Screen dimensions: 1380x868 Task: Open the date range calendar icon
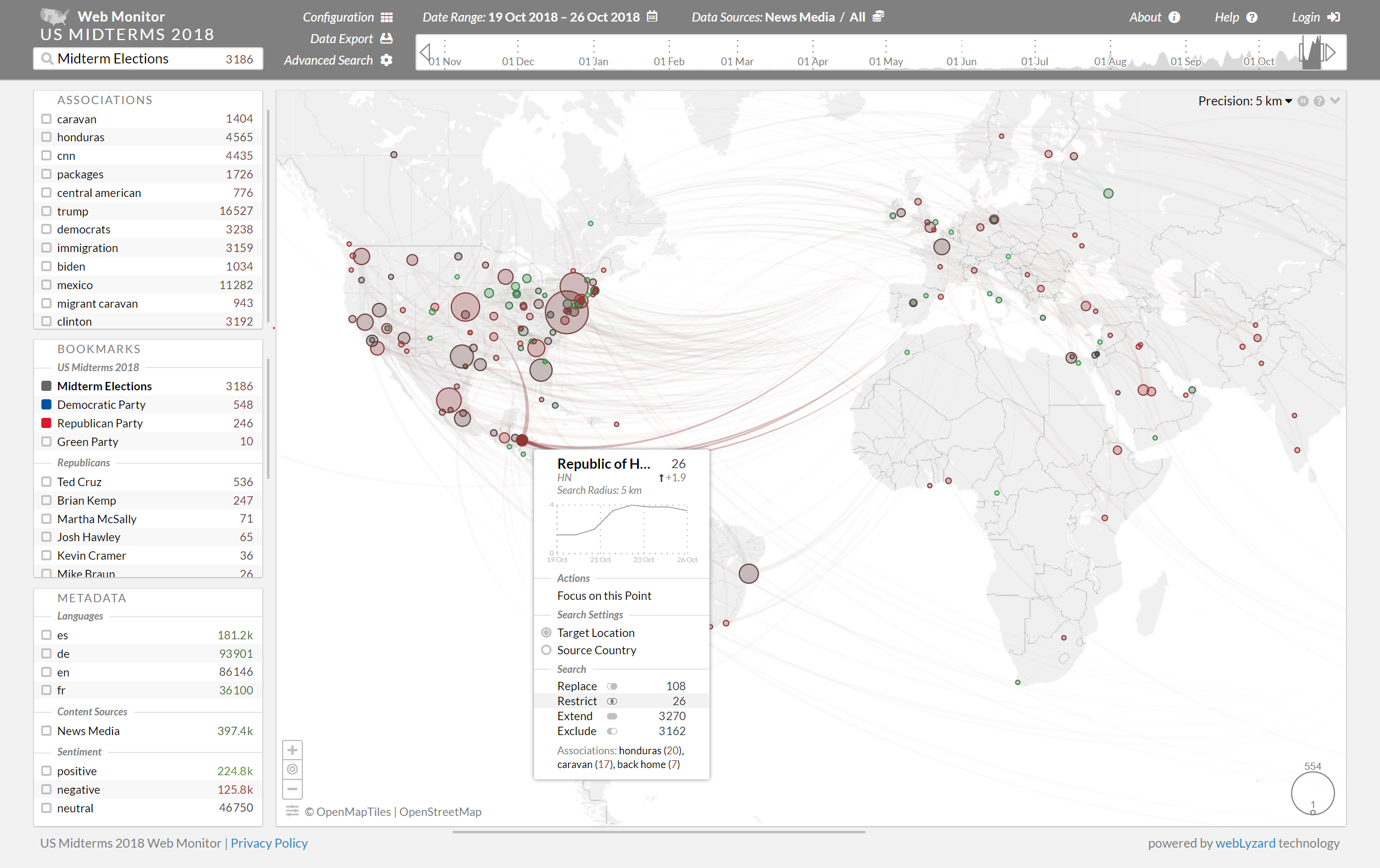pyautogui.click(x=653, y=17)
